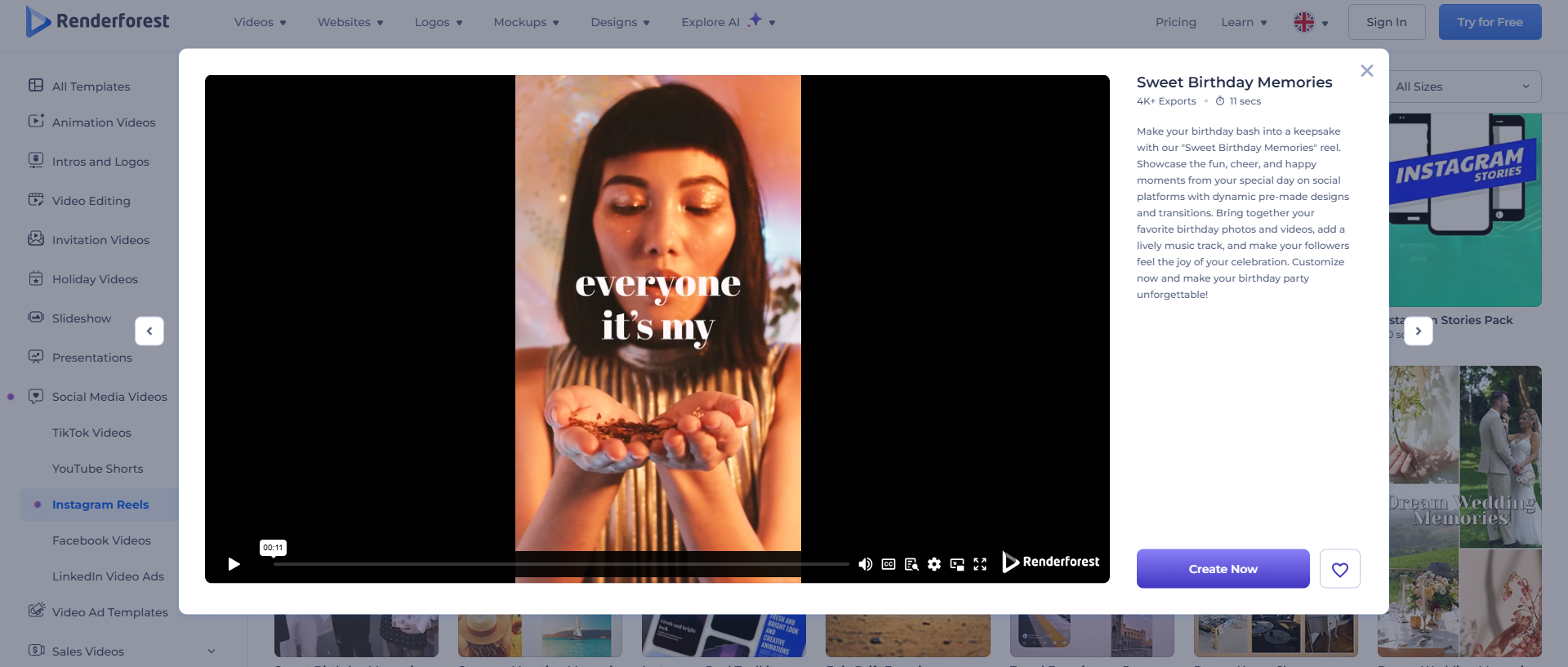Open the video player settings gear

tap(934, 564)
